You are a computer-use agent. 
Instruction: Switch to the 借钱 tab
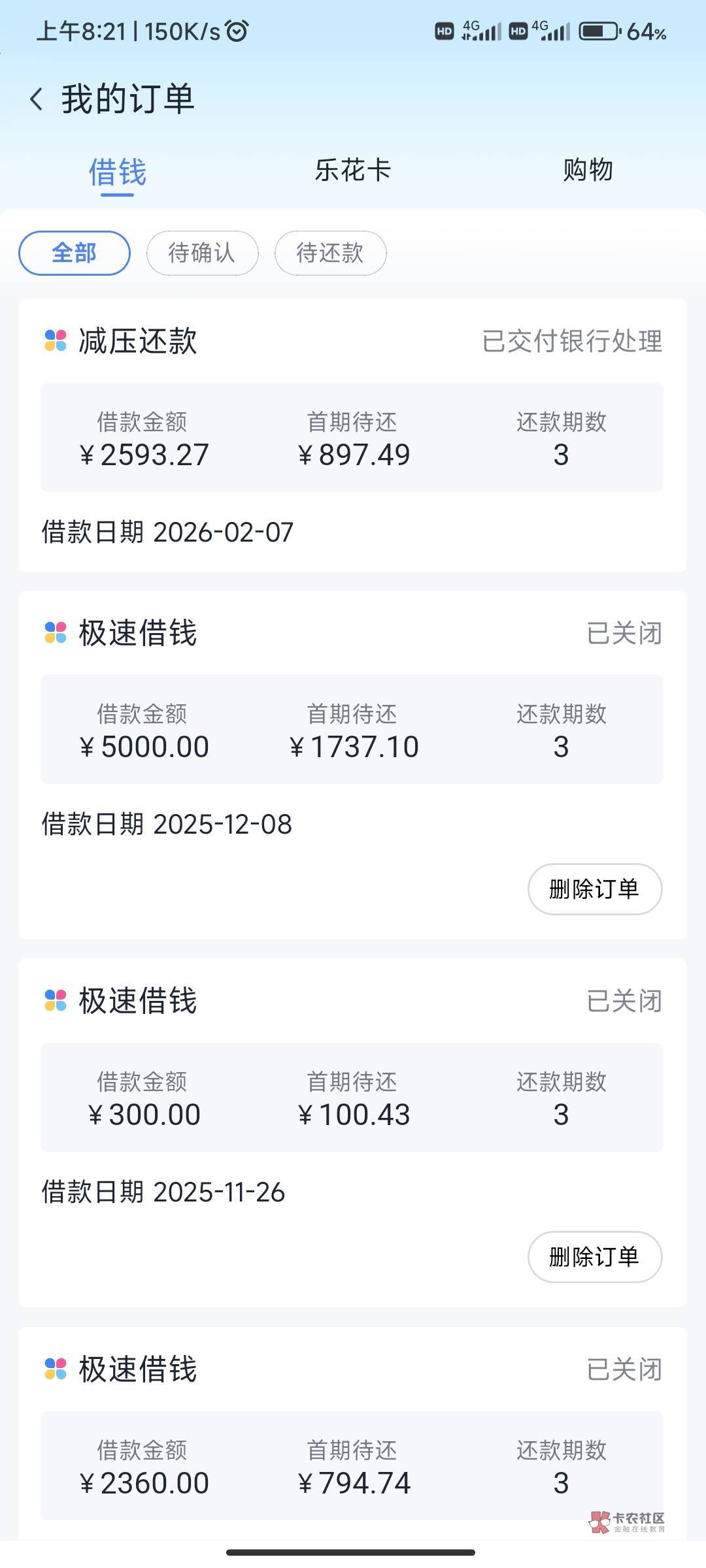tap(118, 172)
